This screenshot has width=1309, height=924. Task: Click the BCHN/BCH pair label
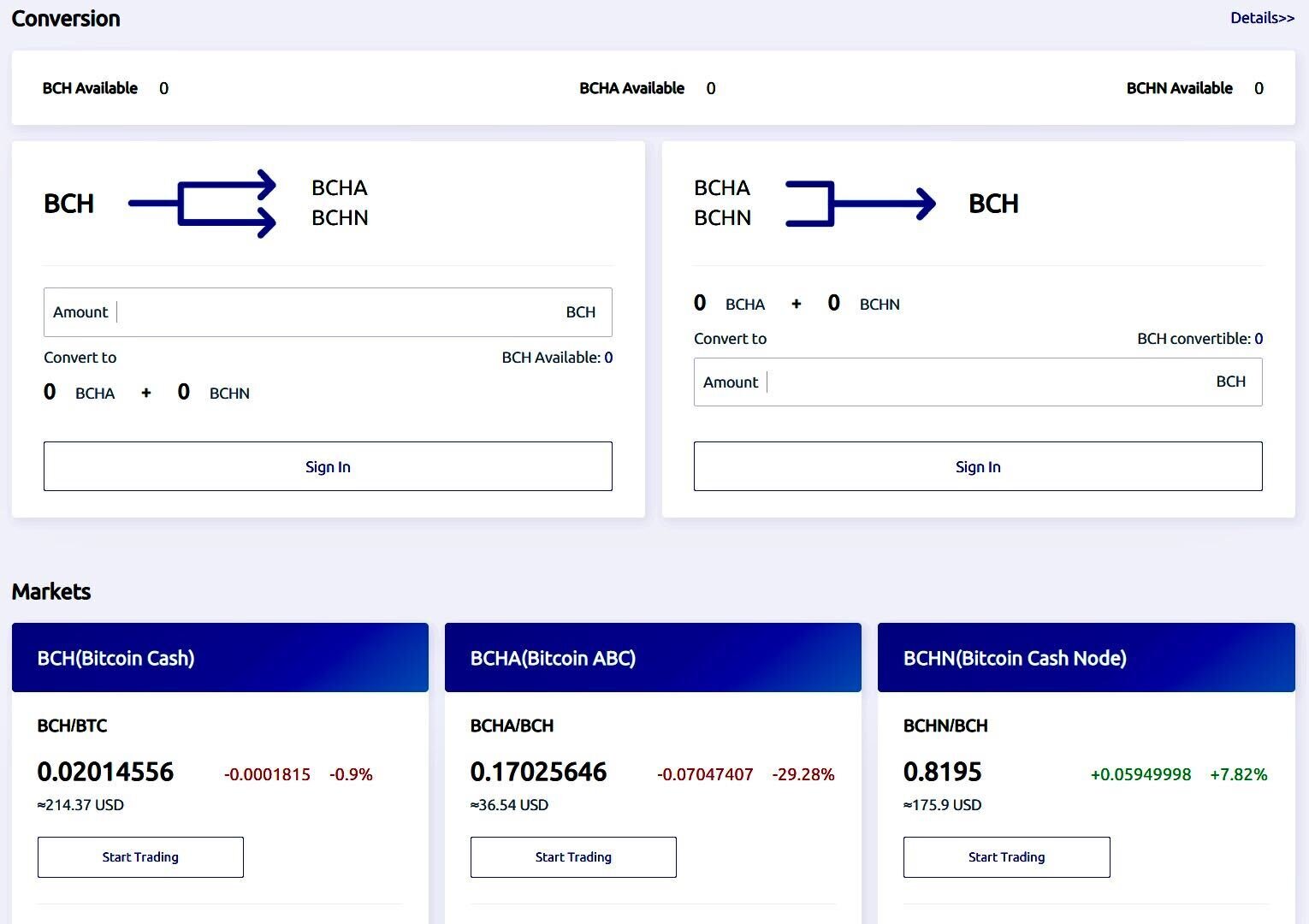pyautogui.click(x=945, y=726)
